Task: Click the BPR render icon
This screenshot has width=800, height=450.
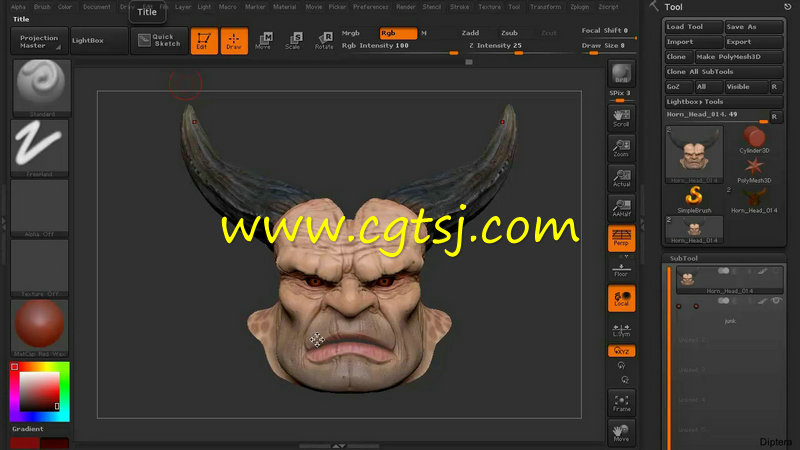Action: tap(621, 73)
